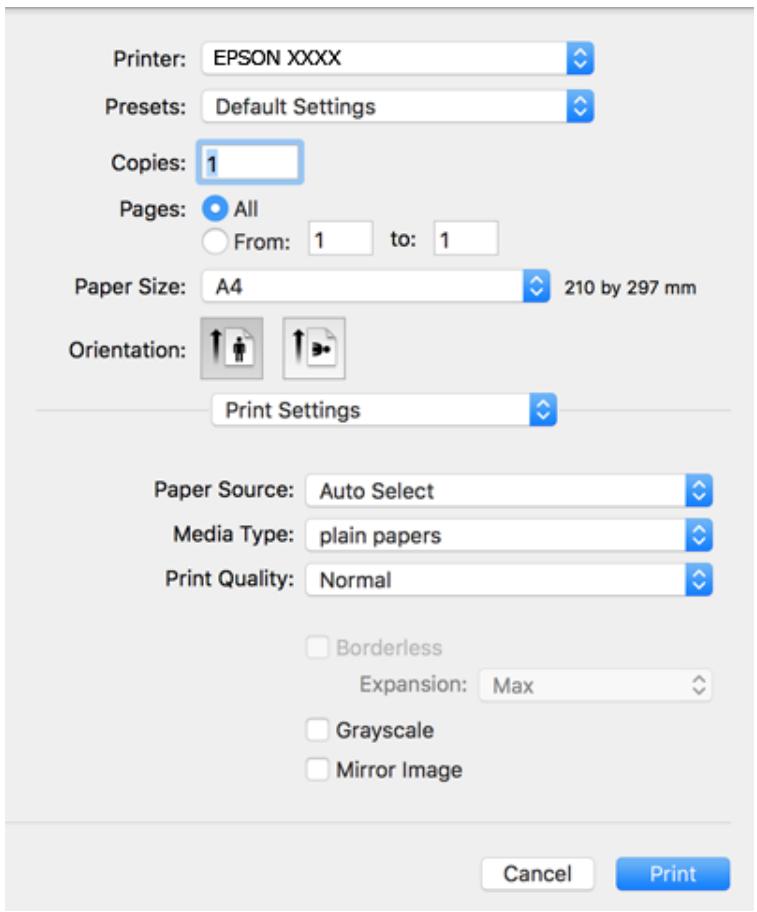The image size is (757, 912).
Task: Open Media Type plain papers dropdown
Action: pyautogui.click(x=509, y=535)
